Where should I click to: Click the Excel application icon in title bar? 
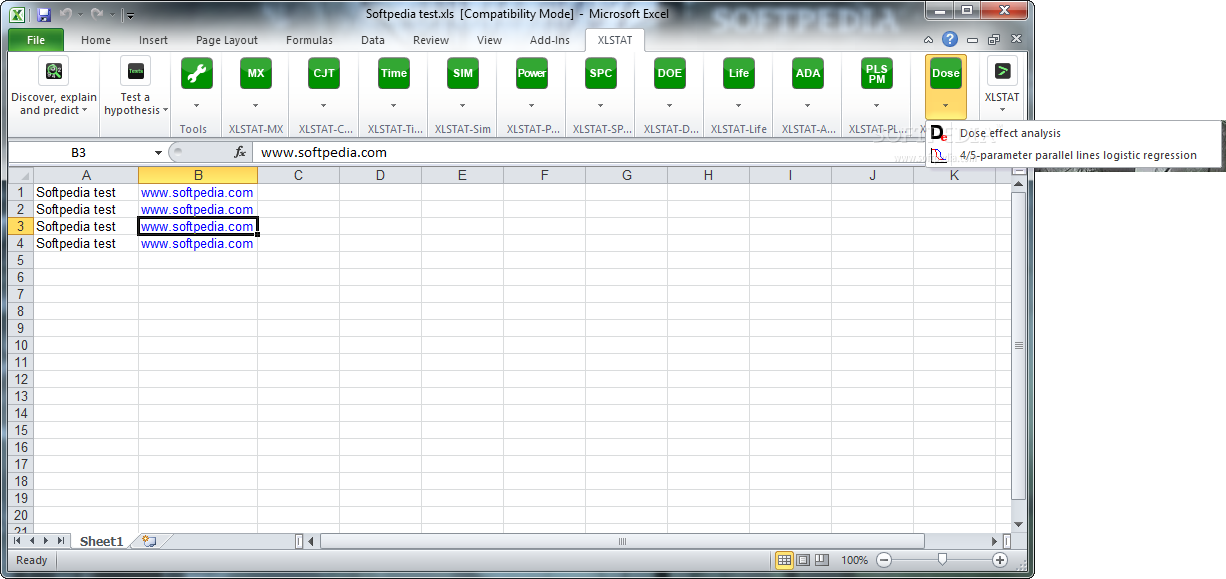coord(17,15)
